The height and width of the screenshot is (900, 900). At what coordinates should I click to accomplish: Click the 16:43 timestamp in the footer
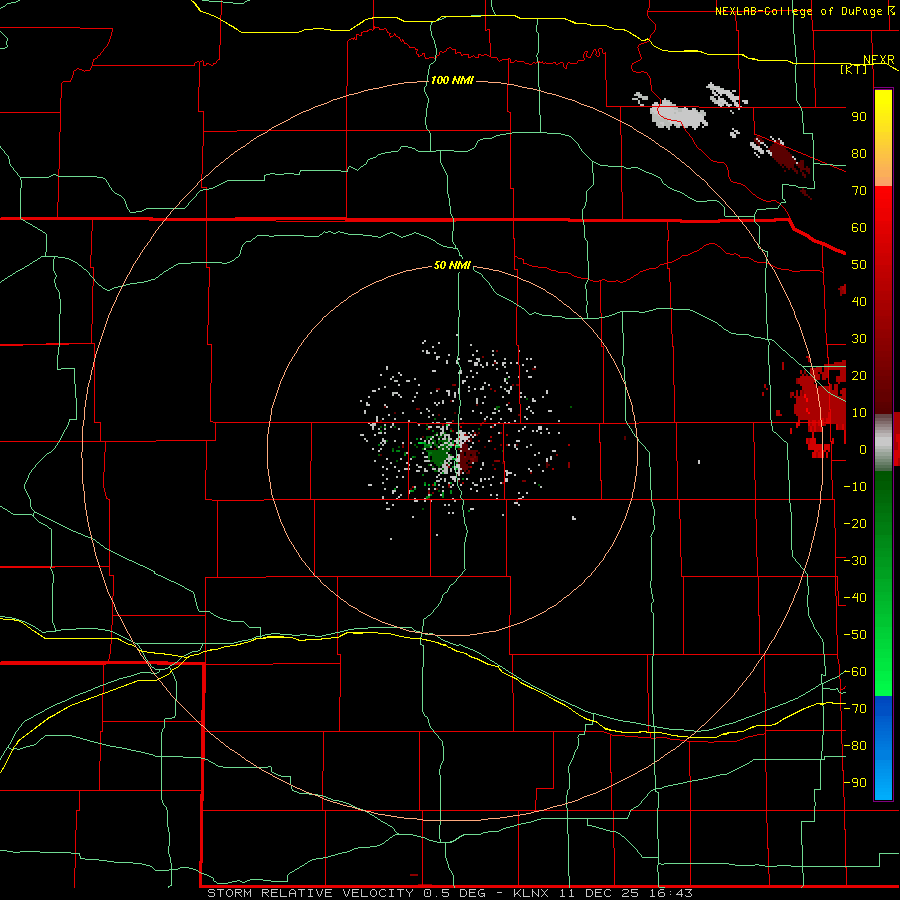pos(671,893)
